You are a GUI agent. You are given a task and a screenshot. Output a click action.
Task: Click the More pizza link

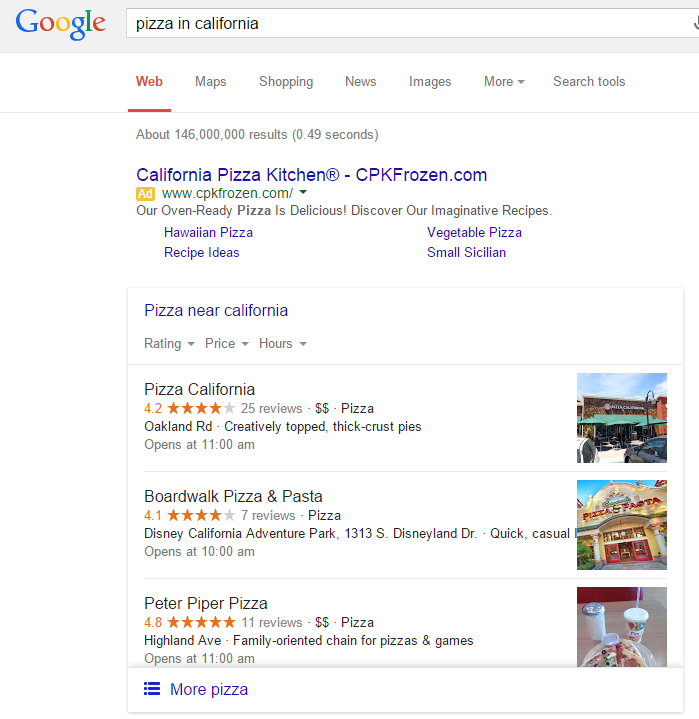(209, 689)
